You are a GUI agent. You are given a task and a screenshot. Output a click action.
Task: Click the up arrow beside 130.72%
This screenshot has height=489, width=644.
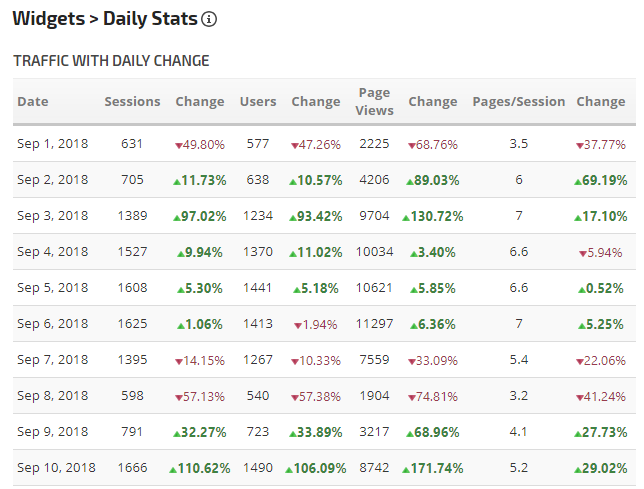407,217
